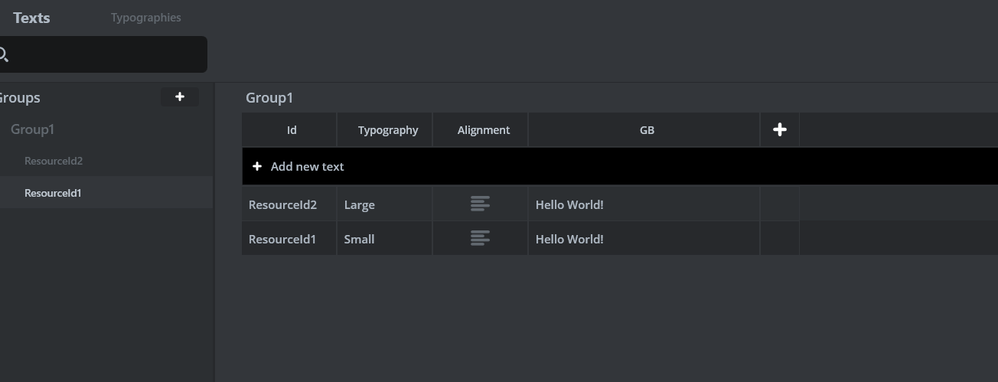Click the Add new text row
998x382 pixels.
pyautogui.click(x=620, y=166)
